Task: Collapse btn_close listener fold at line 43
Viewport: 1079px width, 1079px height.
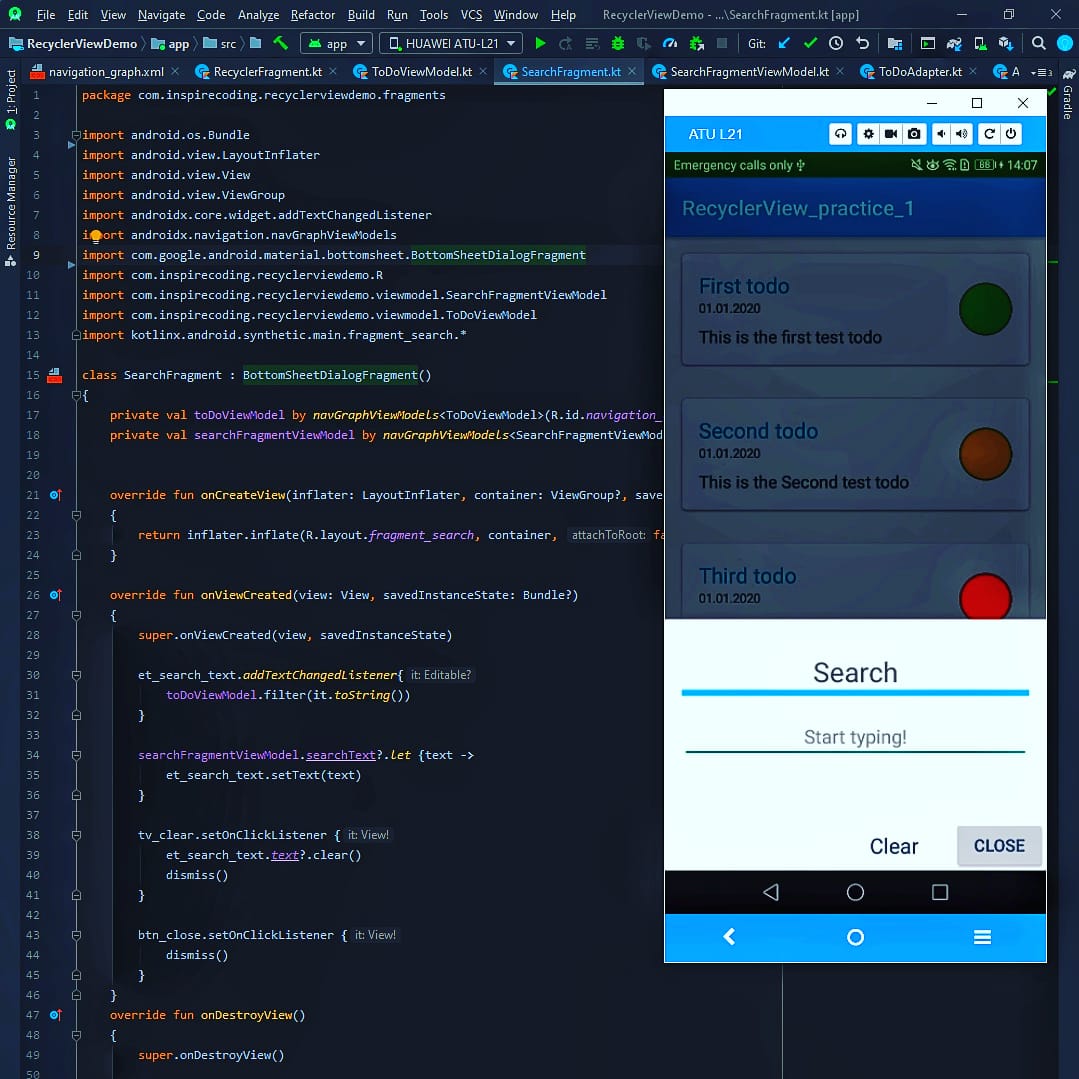Action: [76, 935]
